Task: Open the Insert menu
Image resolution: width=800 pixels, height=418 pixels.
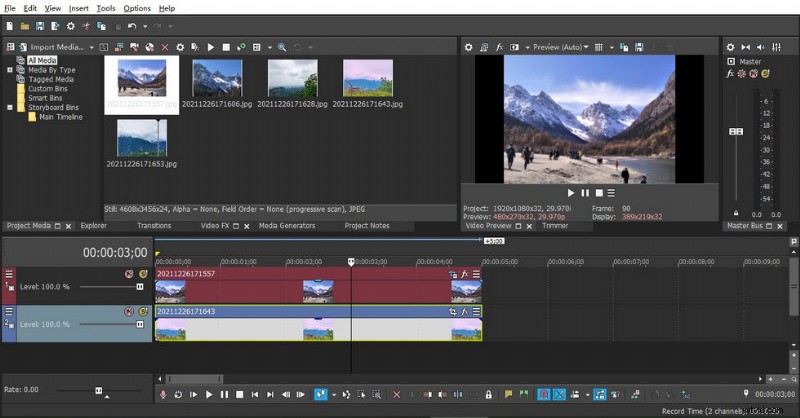Action: (x=79, y=8)
